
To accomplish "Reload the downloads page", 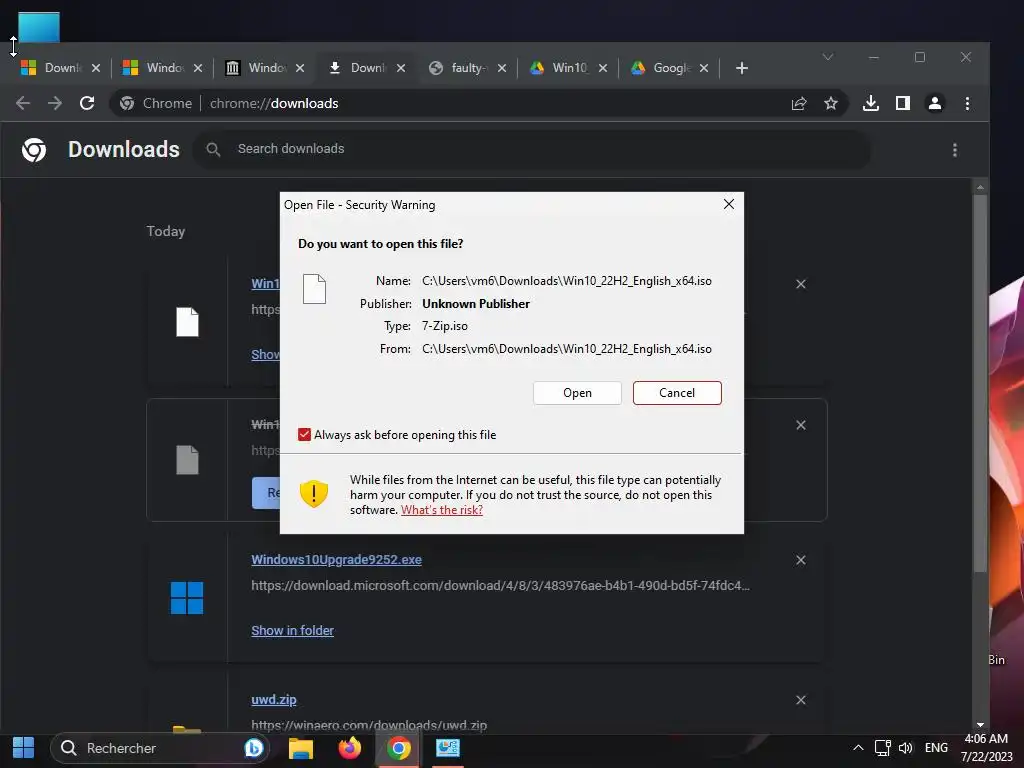I will pyautogui.click(x=87, y=103).
